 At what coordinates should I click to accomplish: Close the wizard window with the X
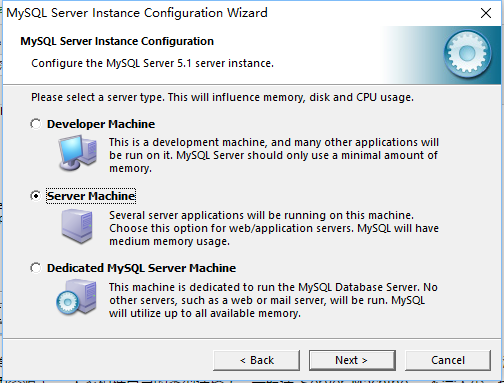(486, 13)
